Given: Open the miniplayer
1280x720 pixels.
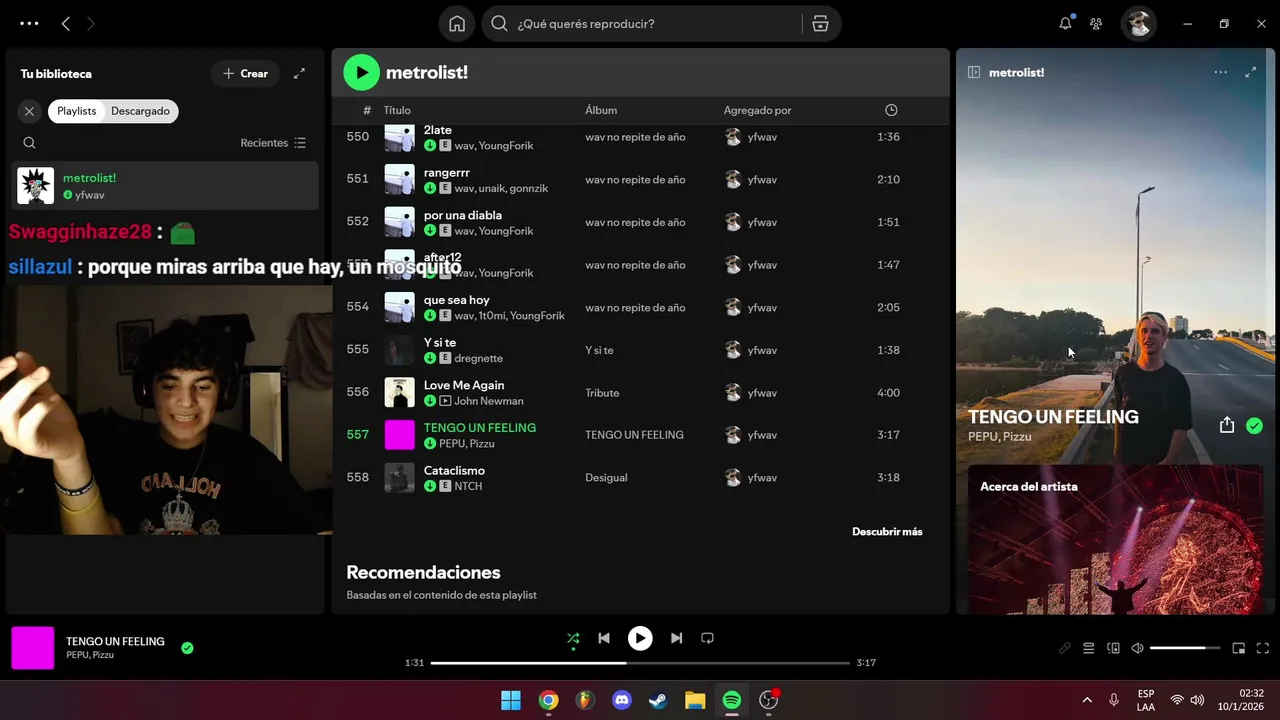Looking at the screenshot, I should tap(1238, 648).
